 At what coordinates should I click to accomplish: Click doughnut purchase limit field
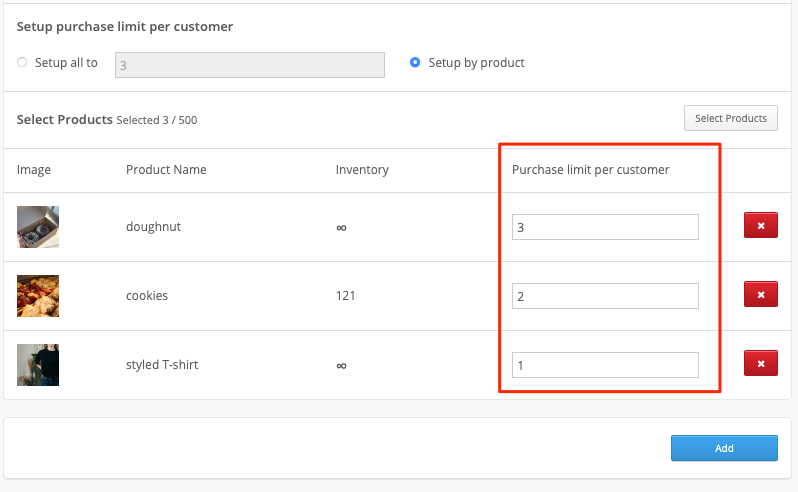point(605,227)
